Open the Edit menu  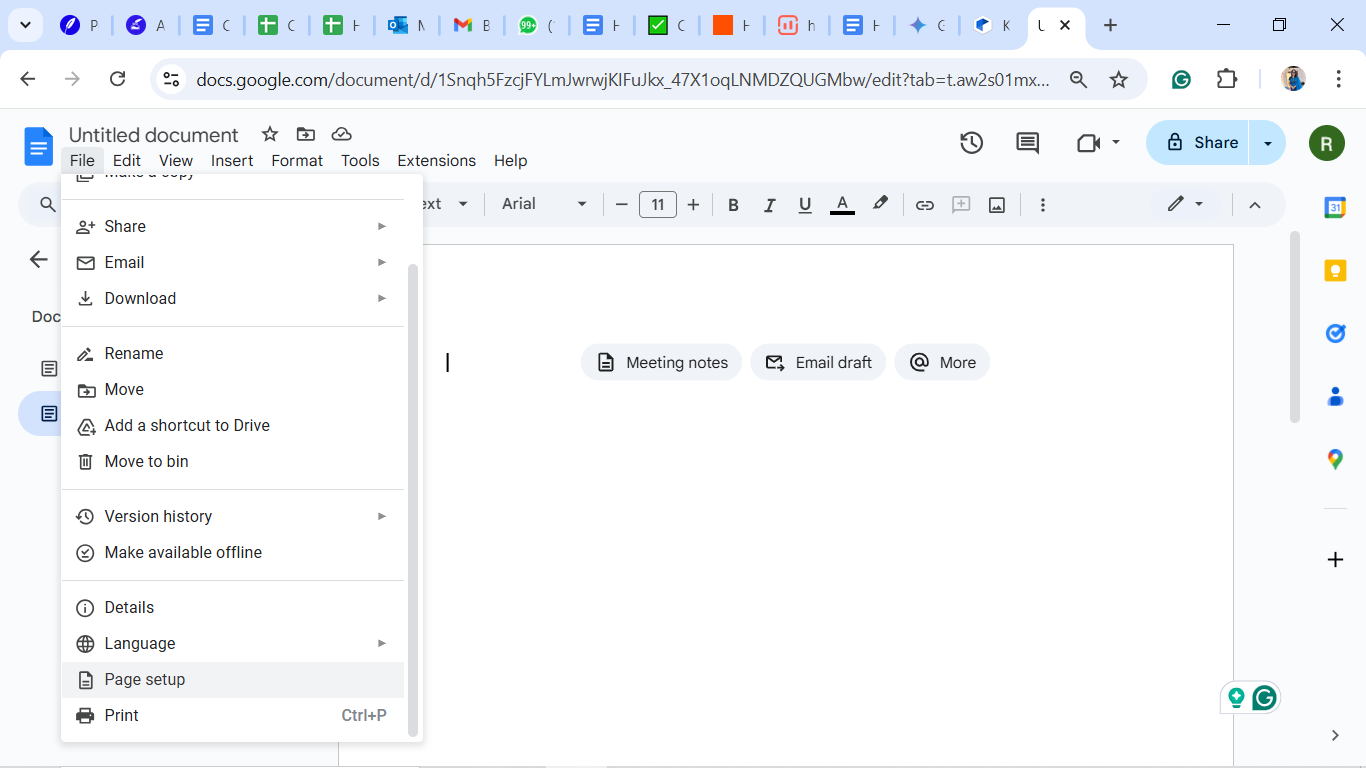pyautogui.click(x=127, y=160)
